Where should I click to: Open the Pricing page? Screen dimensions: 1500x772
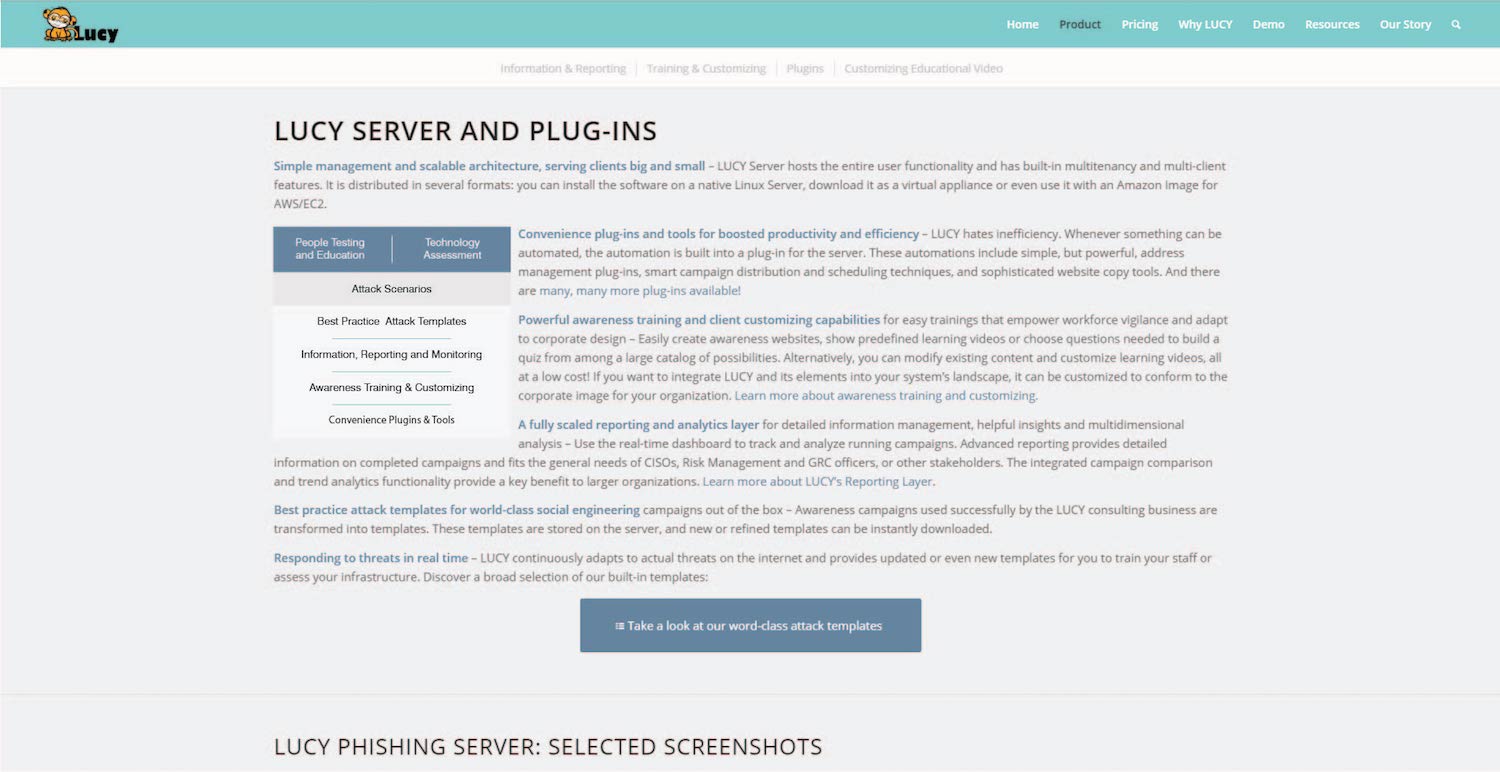point(1140,25)
